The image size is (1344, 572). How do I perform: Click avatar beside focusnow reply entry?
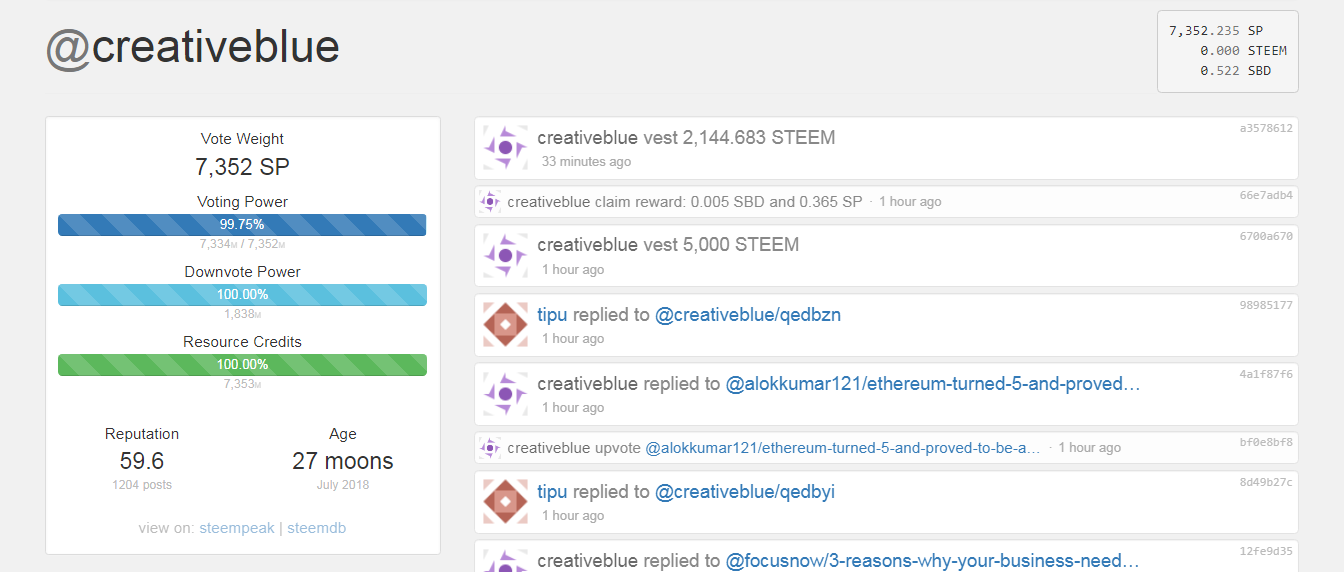click(x=505, y=560)
